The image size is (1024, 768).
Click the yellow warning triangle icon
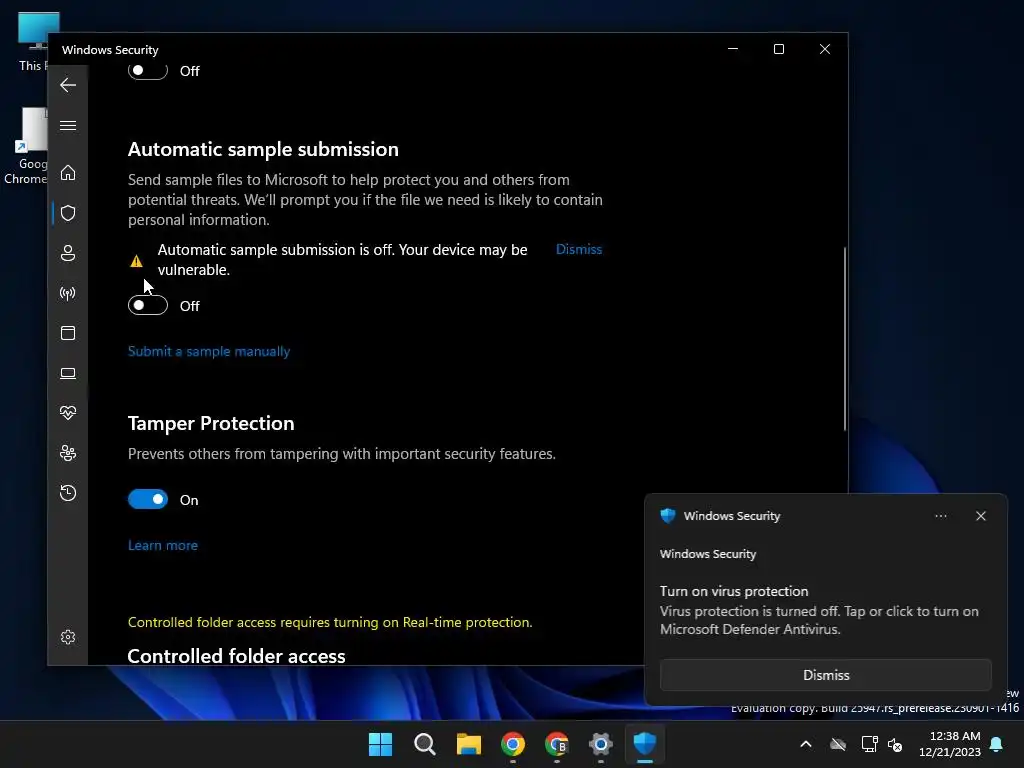136,261
